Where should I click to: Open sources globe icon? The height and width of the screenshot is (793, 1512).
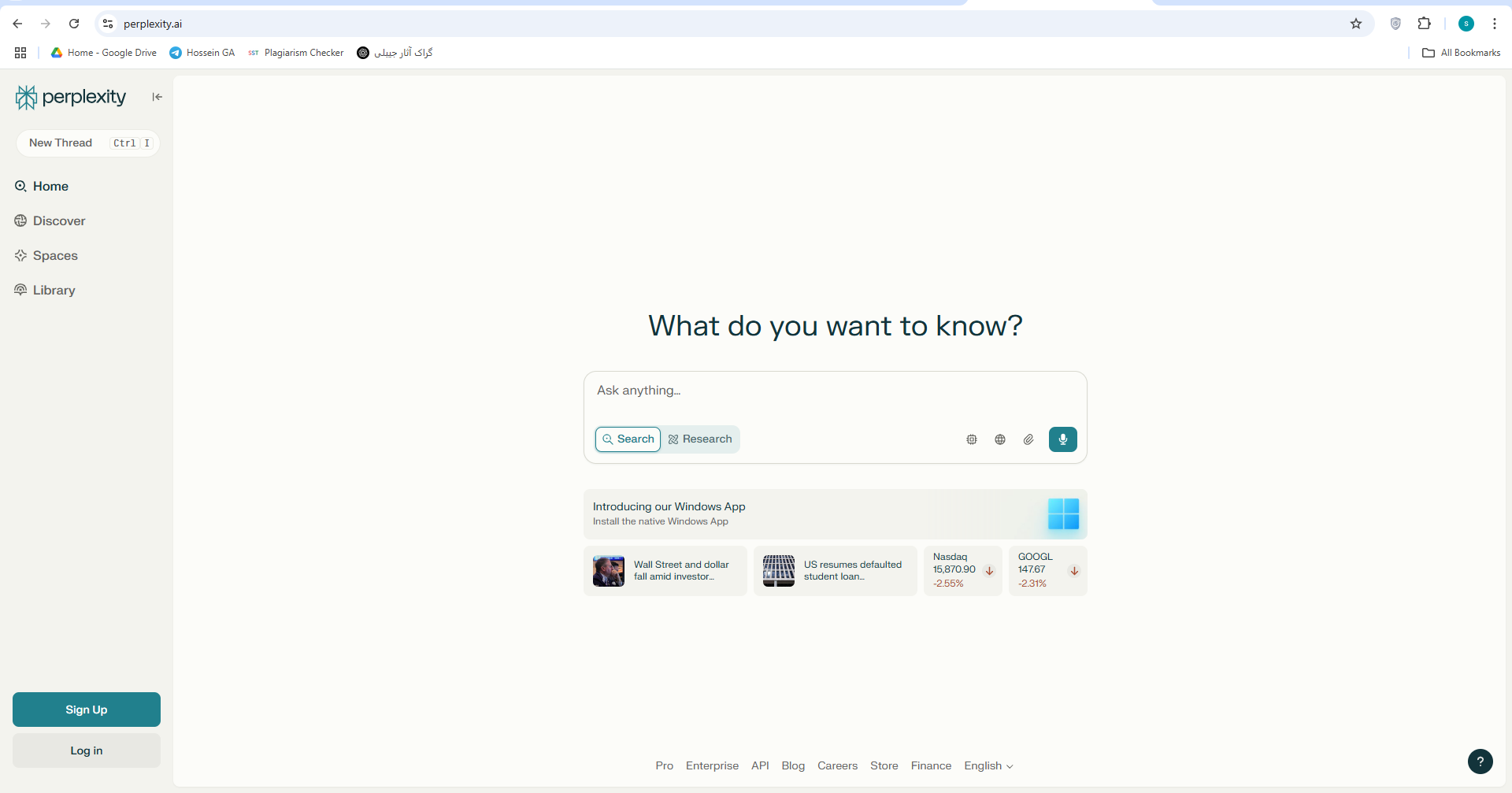(x=1000, y=439)
